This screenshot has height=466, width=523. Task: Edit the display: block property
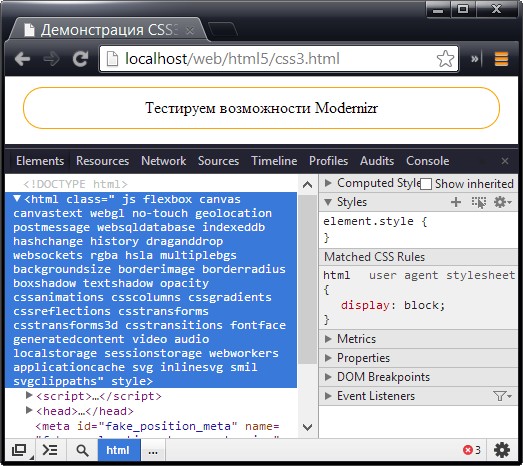click(x=393, y=305)
